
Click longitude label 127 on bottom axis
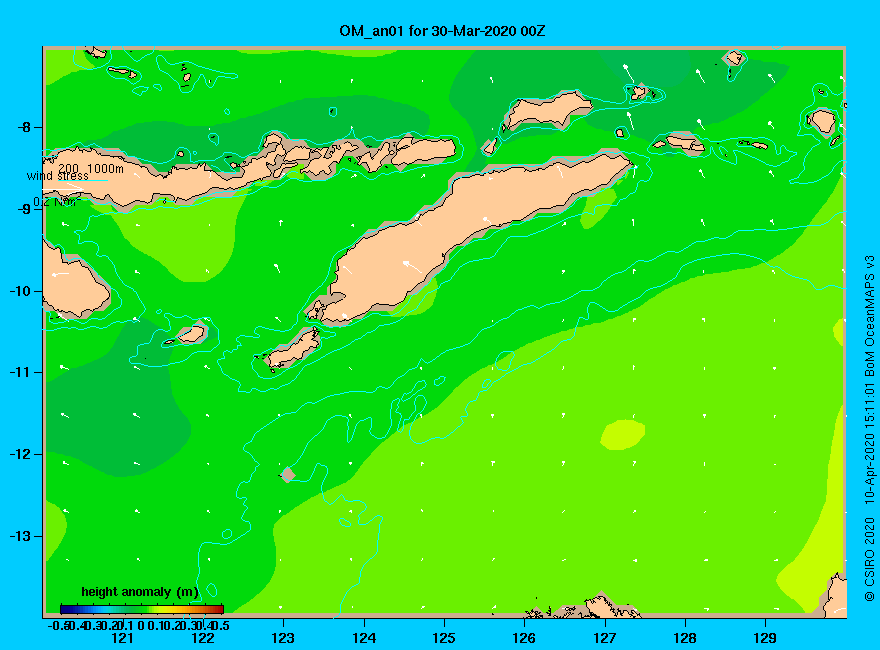[604, 638]
